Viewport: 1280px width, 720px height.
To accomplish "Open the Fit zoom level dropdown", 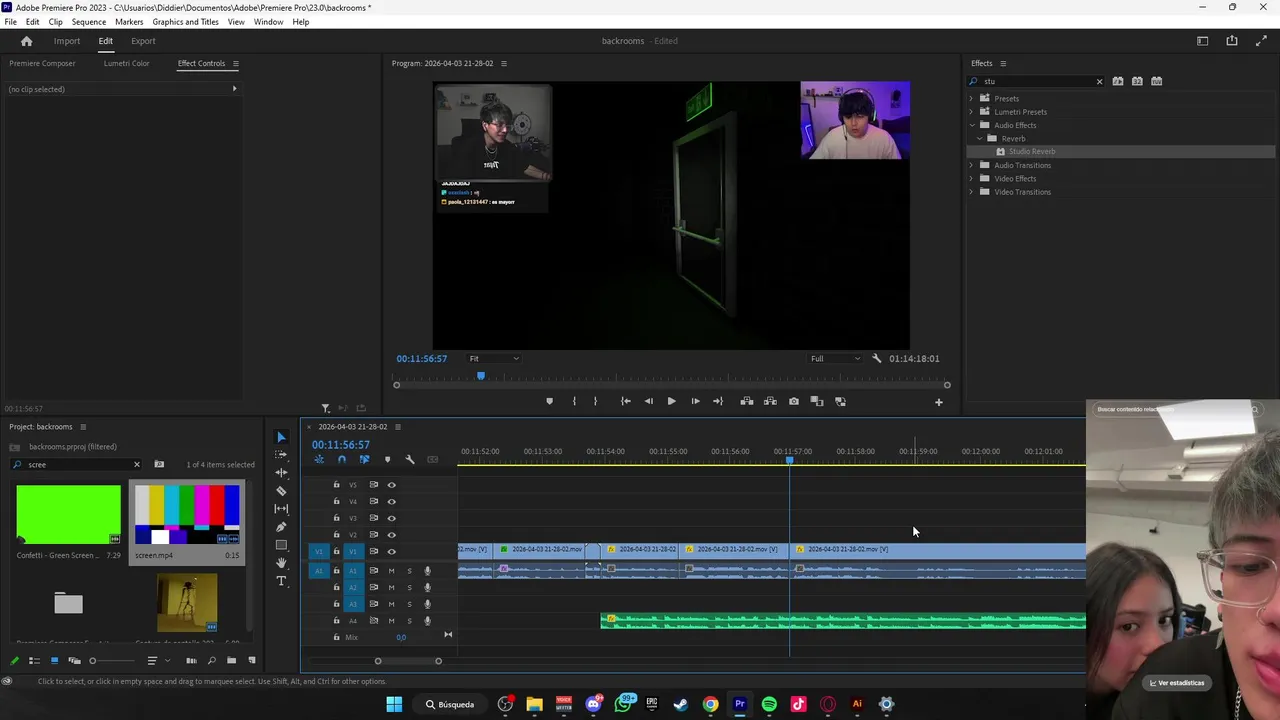I will click(x=494, y=358).
